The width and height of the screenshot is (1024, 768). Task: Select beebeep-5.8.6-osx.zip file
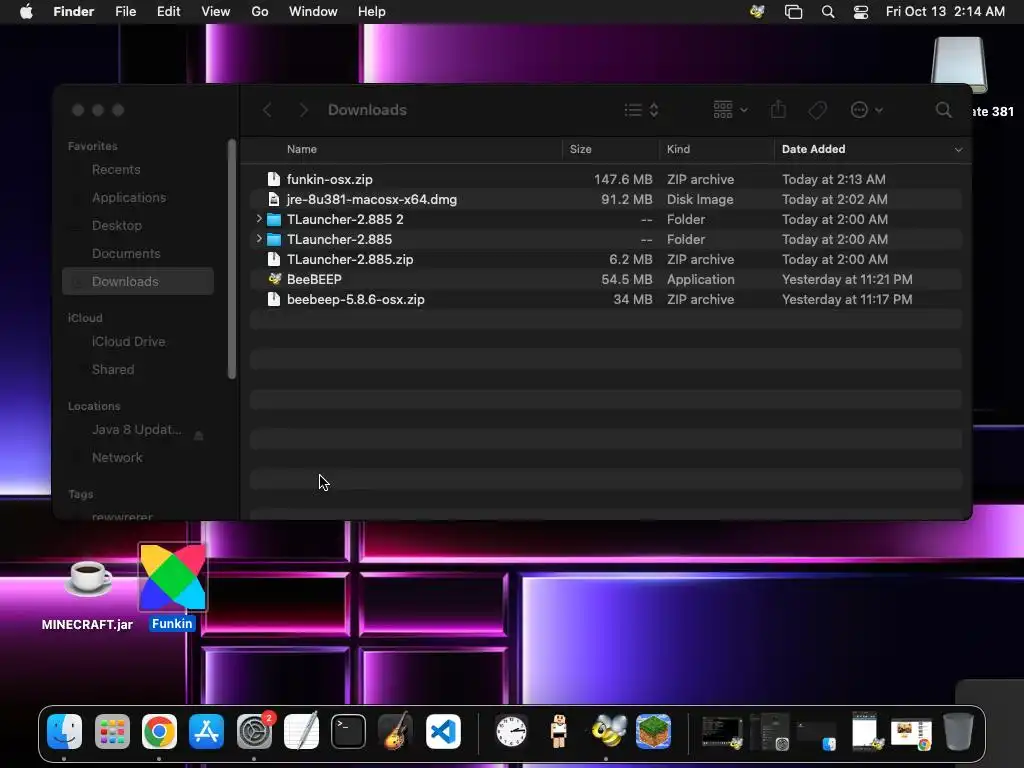pyautogui.click(x=605, y=299)
